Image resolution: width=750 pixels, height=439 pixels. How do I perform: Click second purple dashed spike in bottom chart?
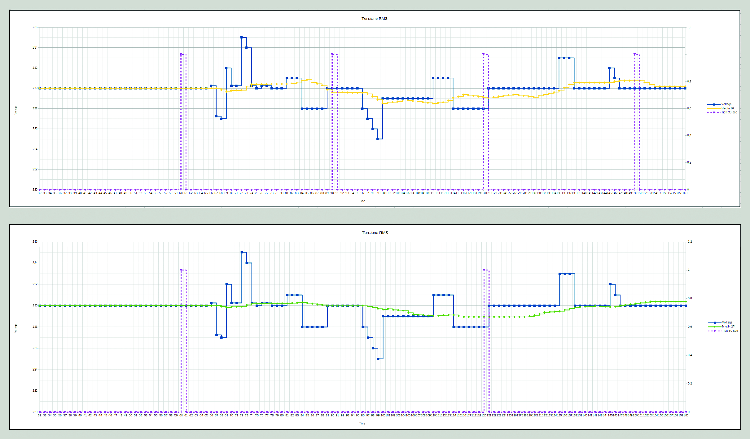click(485, 269)
